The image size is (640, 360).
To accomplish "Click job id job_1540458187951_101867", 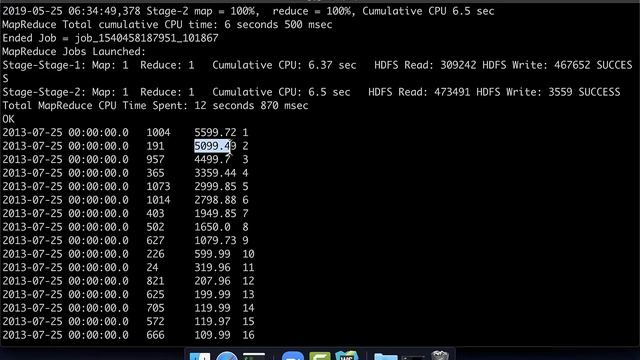I will pos(147,38).
